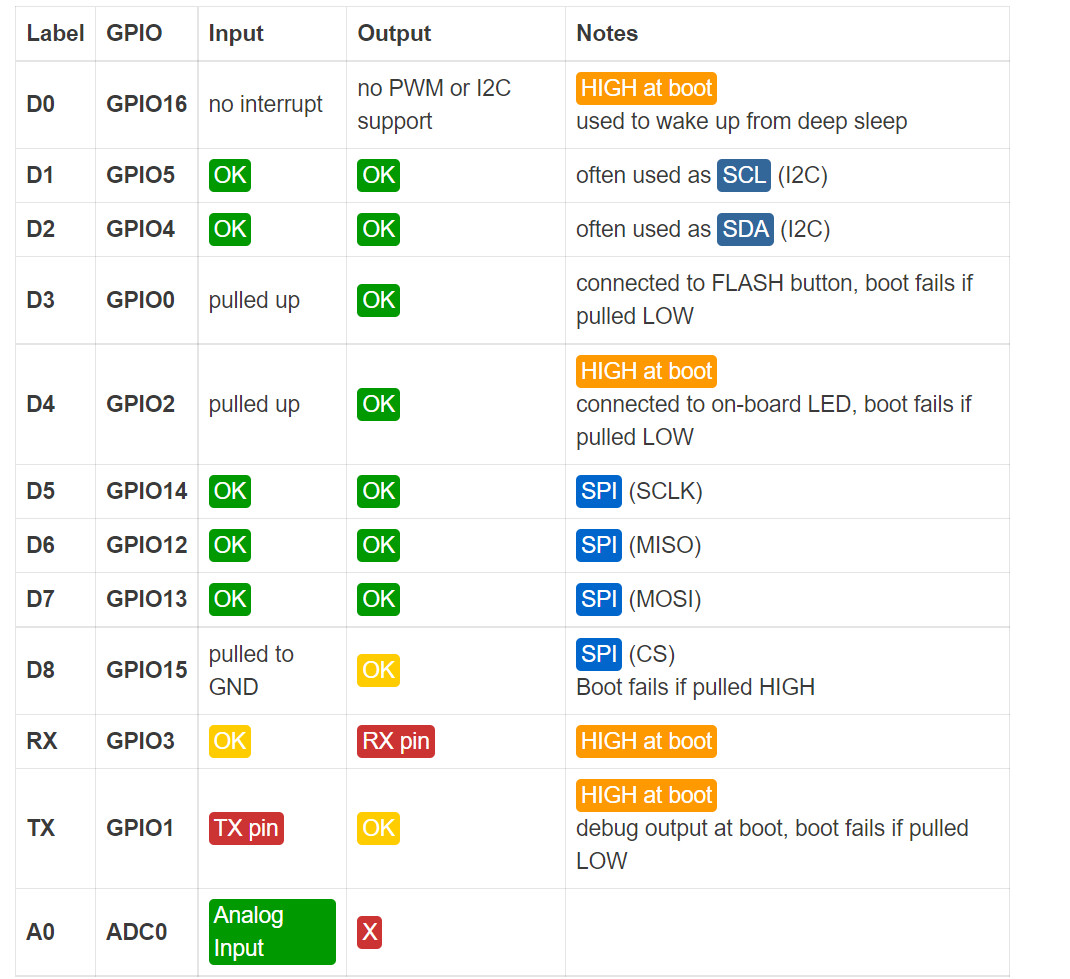Click the red RX pin badge
The width and height of the screenshot is (1070, 979).
pos(396,741)
